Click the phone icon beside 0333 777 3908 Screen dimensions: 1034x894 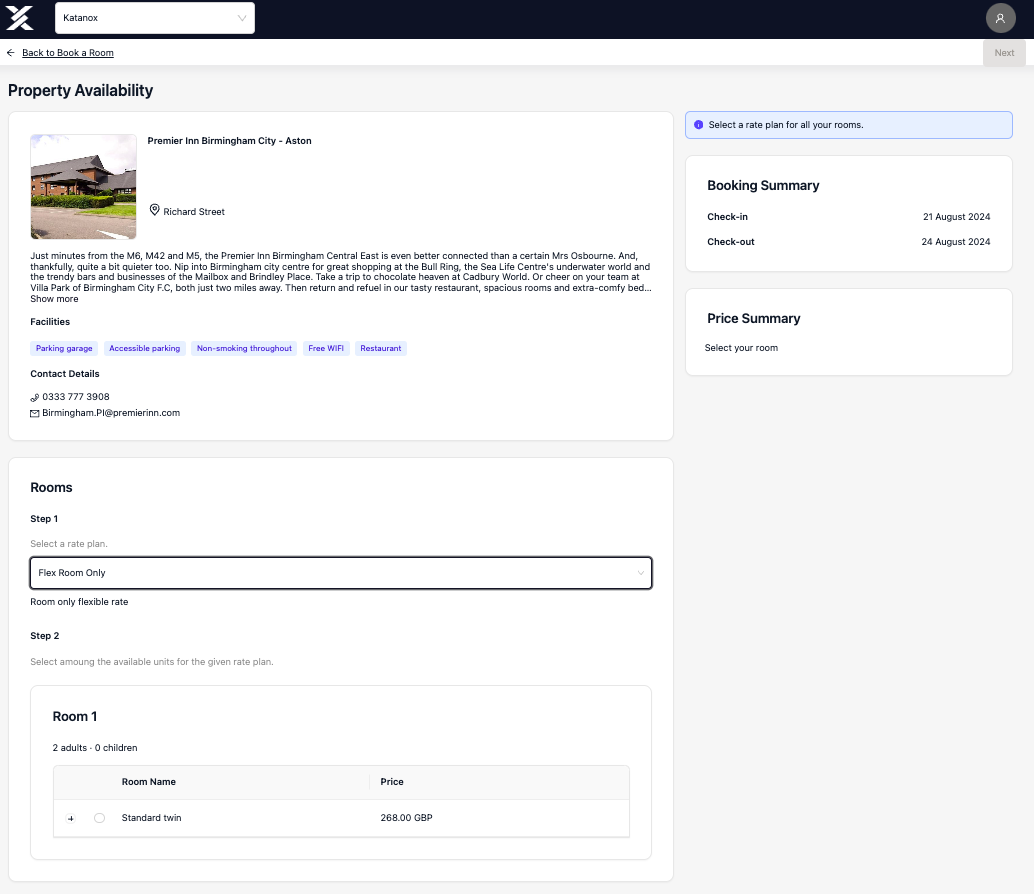[35, 398]
